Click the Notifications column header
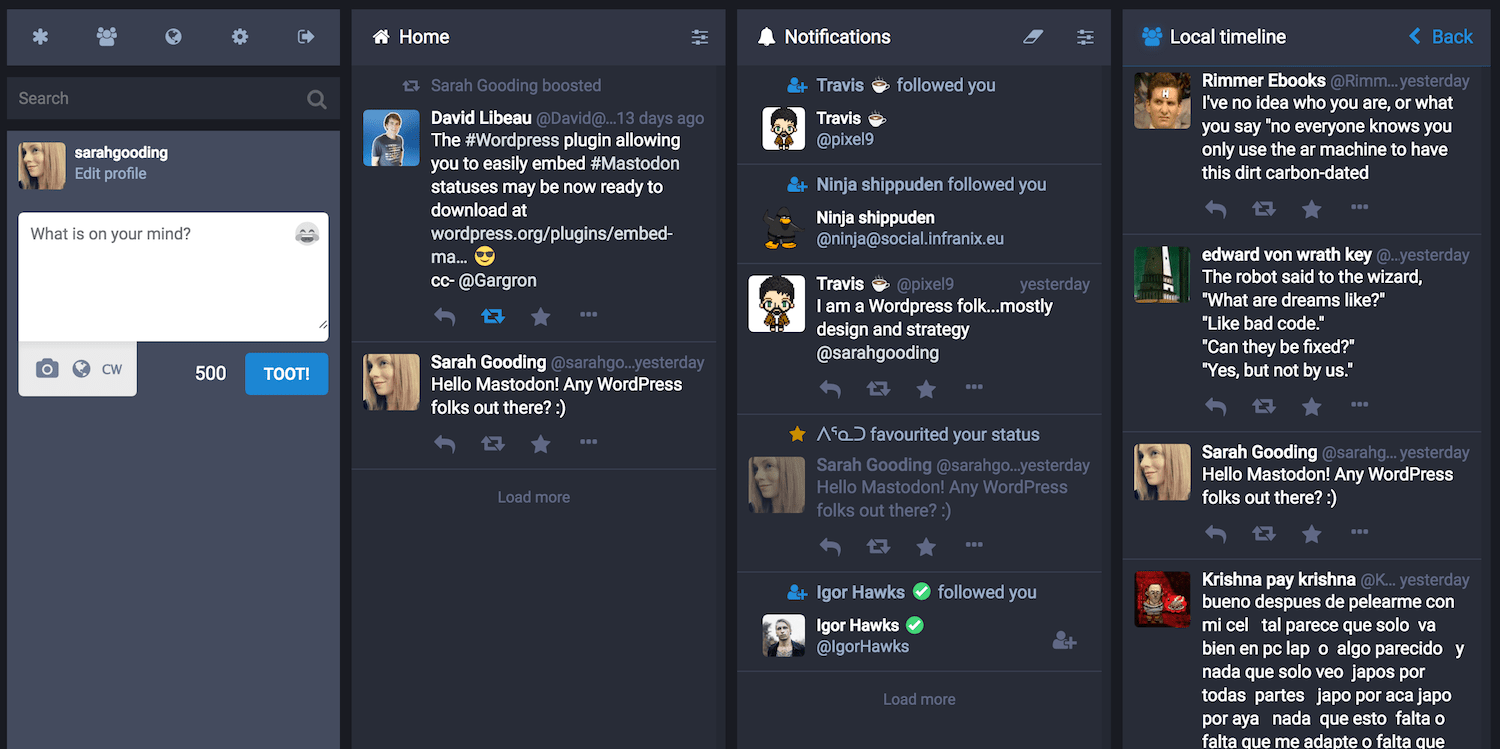 (x=837, y=37)
